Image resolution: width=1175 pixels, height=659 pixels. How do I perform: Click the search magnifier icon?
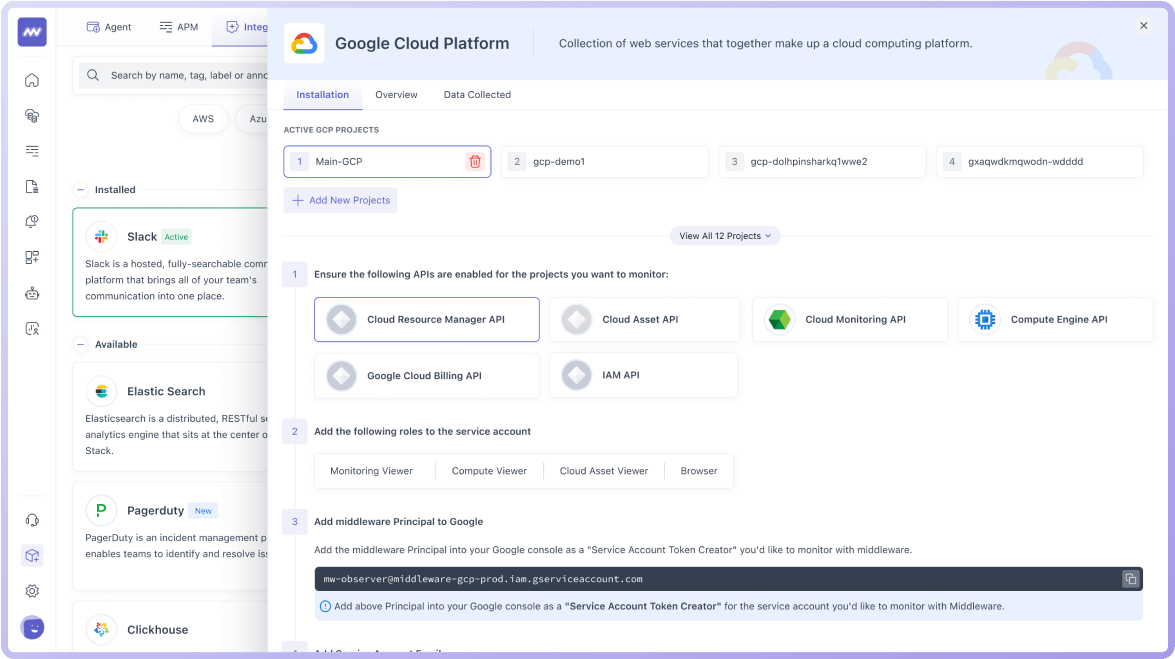pyautogui.click(x=93, y=75)
